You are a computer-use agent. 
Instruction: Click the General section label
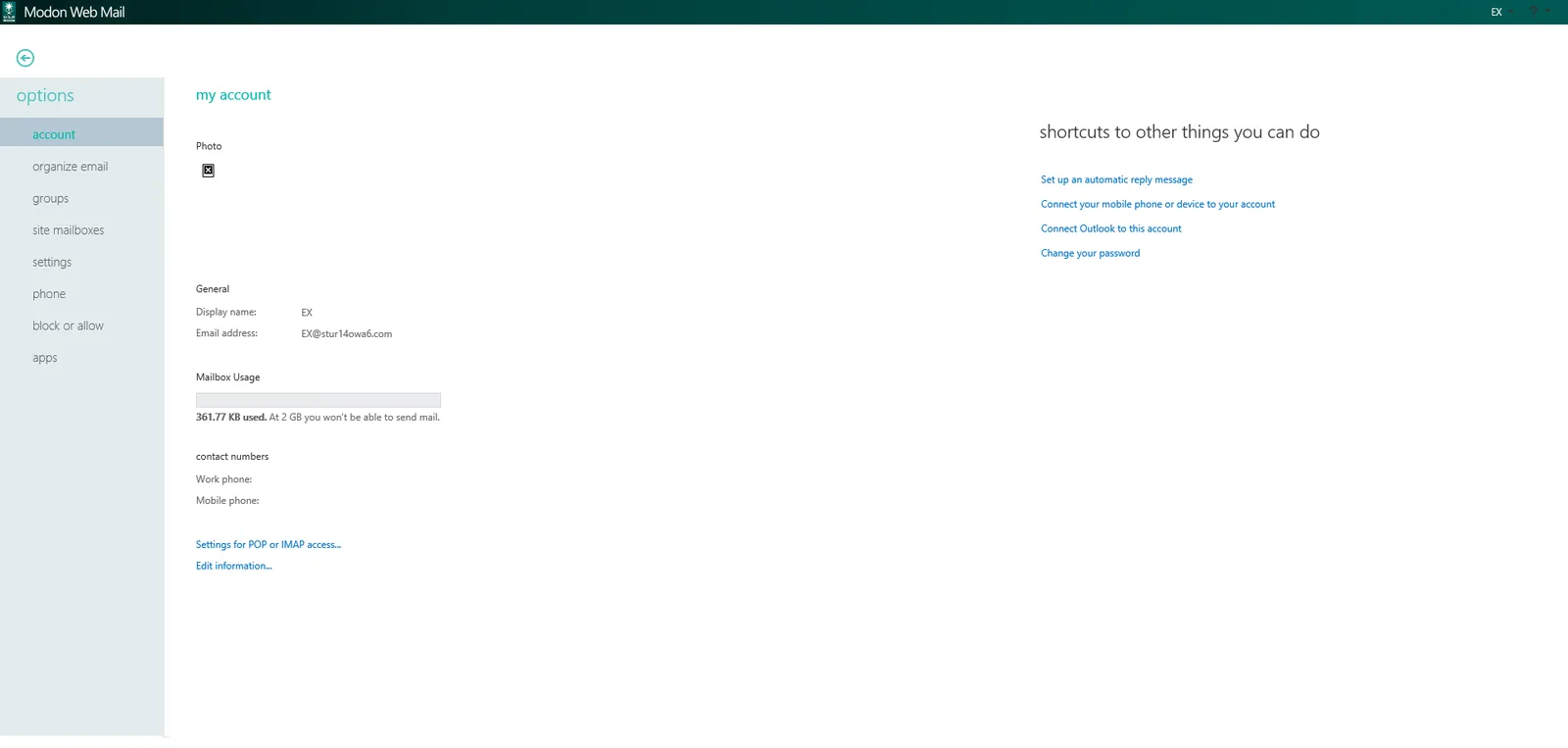coord(213,289)
